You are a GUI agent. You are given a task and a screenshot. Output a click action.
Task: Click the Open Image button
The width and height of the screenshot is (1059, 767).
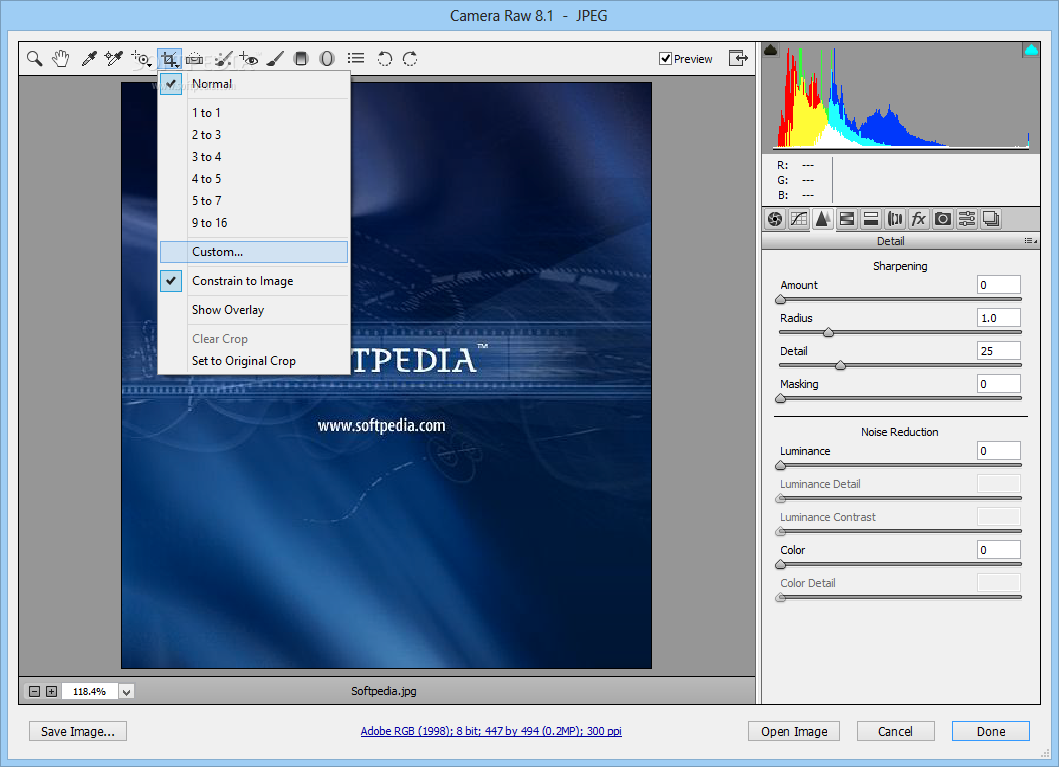point(794,731)
